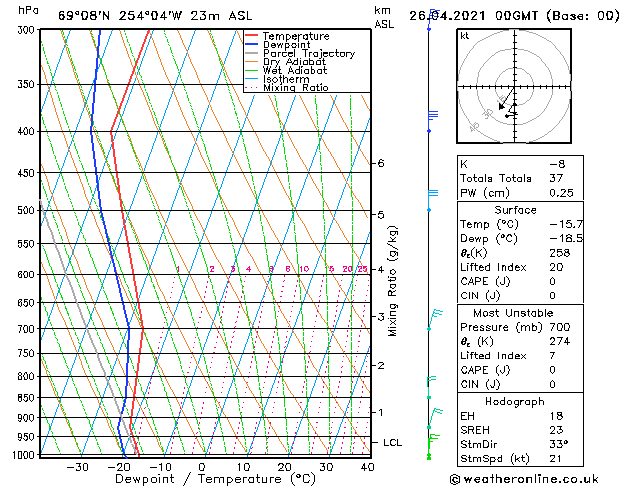The width and height of the screenshot is (629, 486).
Task: Click the Most Unstable section header
Action: 516,313
